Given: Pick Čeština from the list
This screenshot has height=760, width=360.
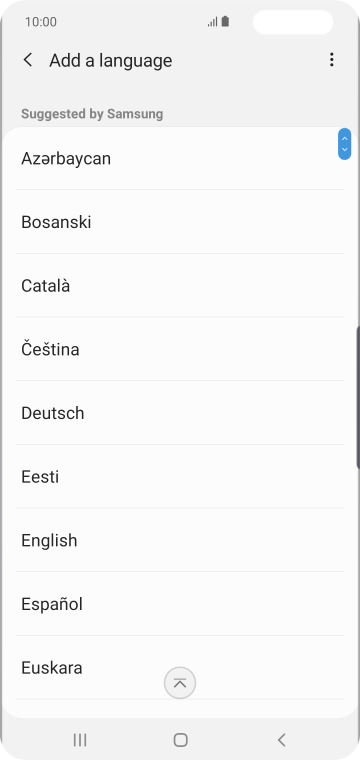Looking at the screenshot, I should (180, 349).
